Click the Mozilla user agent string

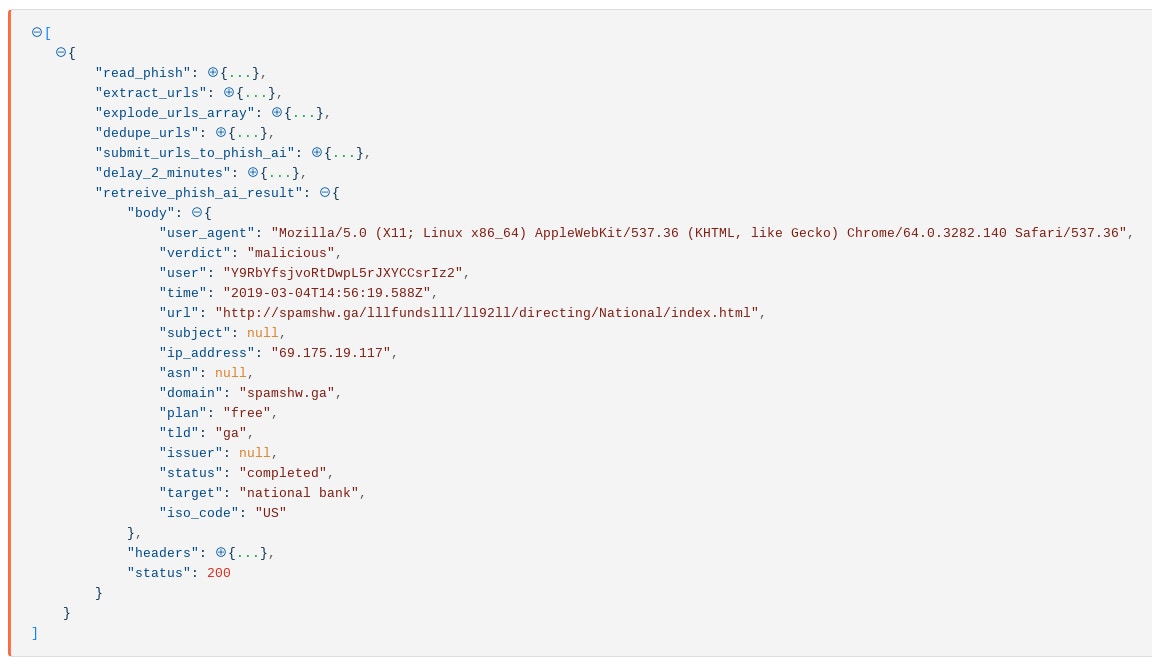698,233
